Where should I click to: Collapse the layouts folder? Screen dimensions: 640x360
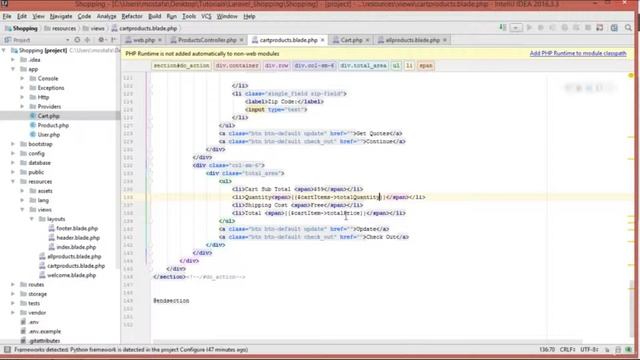pos(32,219)
